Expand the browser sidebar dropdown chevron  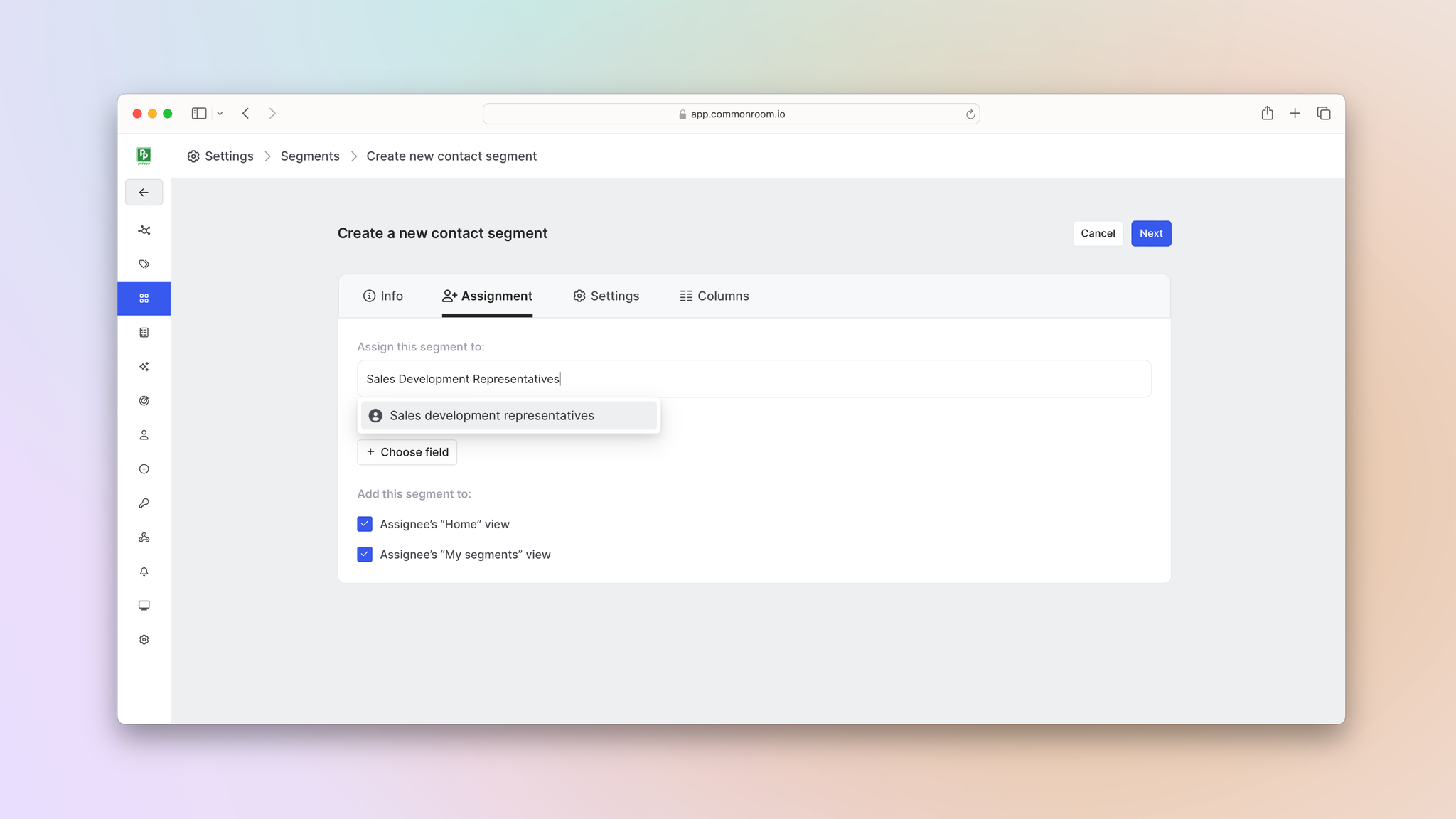click(x=220, y=114)
